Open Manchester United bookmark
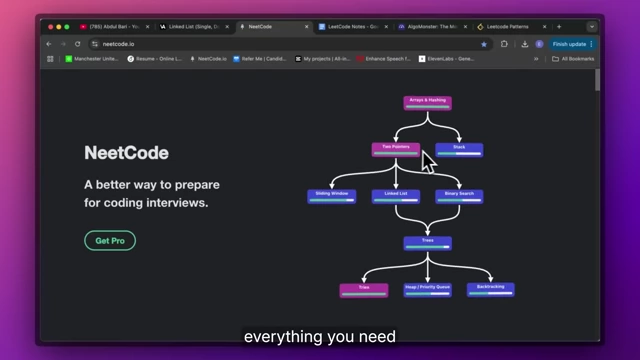 tap(92, 59)
